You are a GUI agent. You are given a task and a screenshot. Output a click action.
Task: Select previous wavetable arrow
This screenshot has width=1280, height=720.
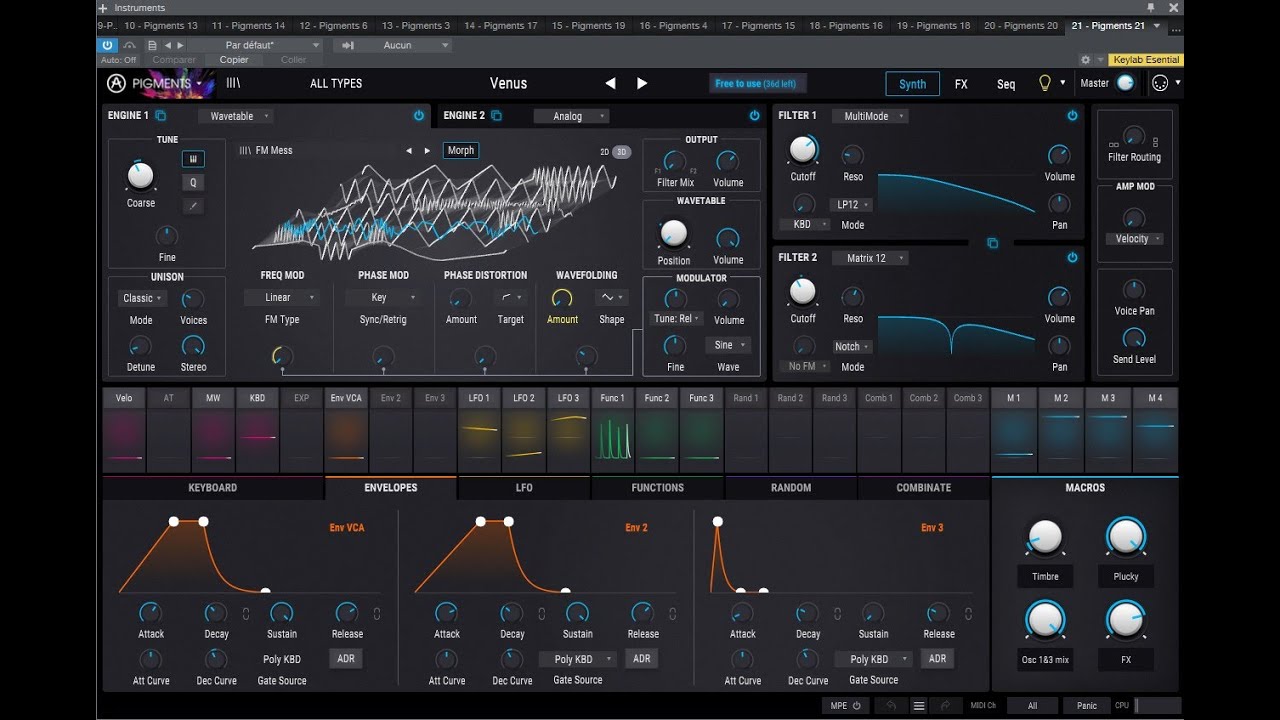click(408, 151)
